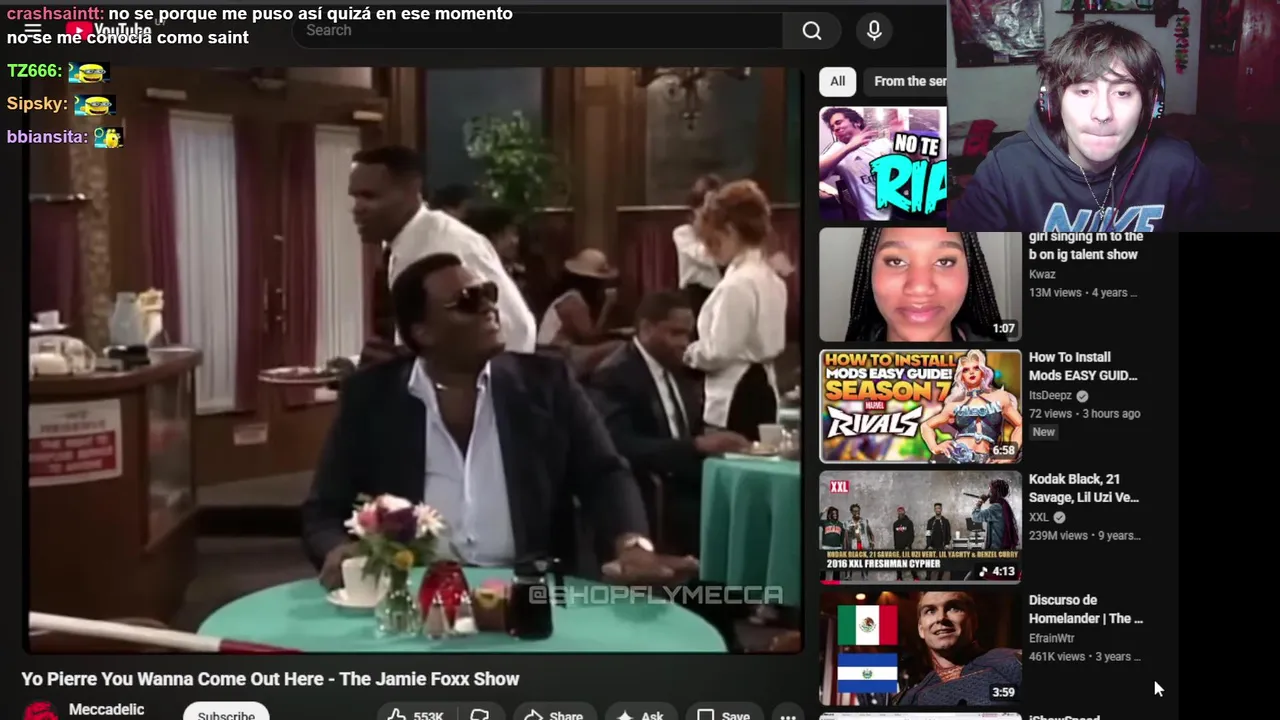The image size is (1280, 720).
Task: Focus the Search input field
Action: click(539, 30)
